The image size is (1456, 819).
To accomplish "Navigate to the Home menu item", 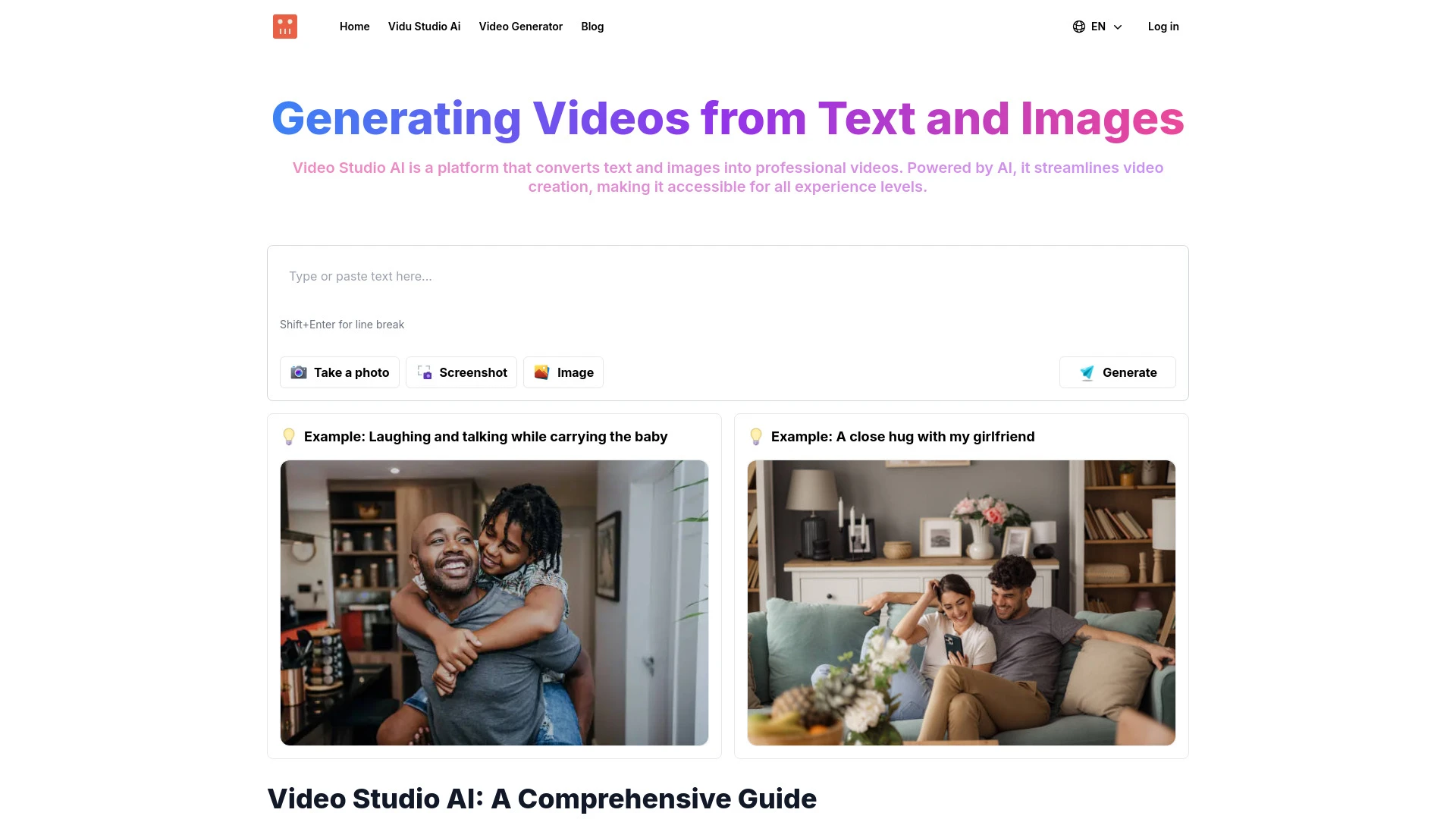I will point(354,27).
